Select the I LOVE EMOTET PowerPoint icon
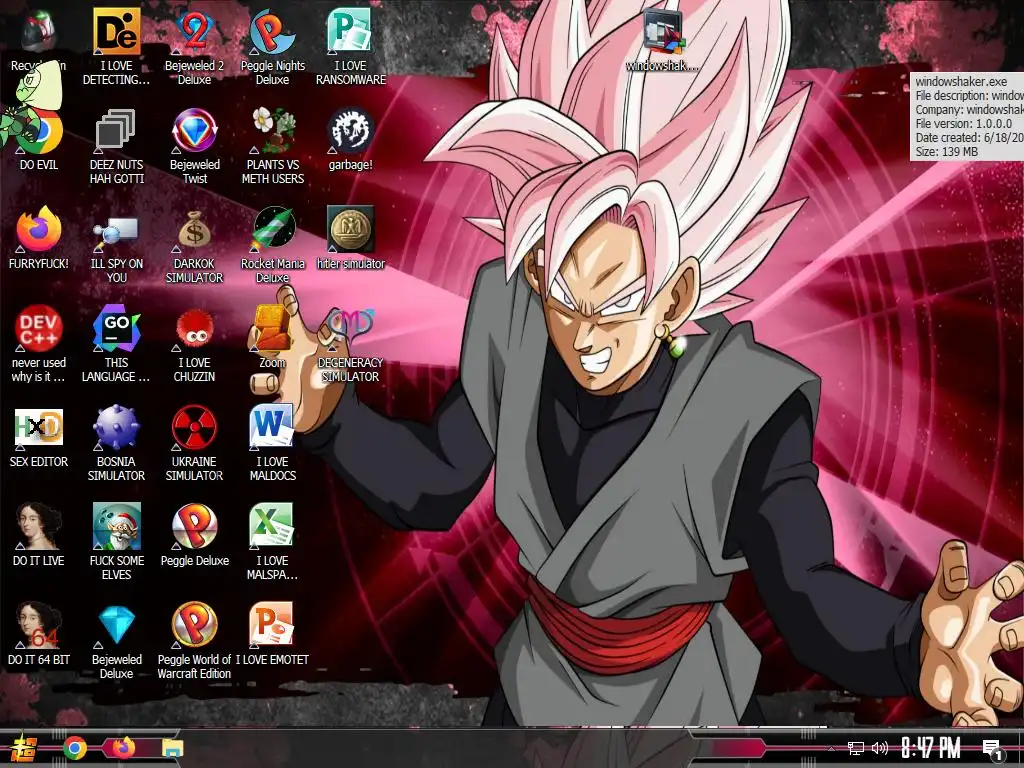The height and width of the screenshot is (768, 1024). [x=272, y=626]
